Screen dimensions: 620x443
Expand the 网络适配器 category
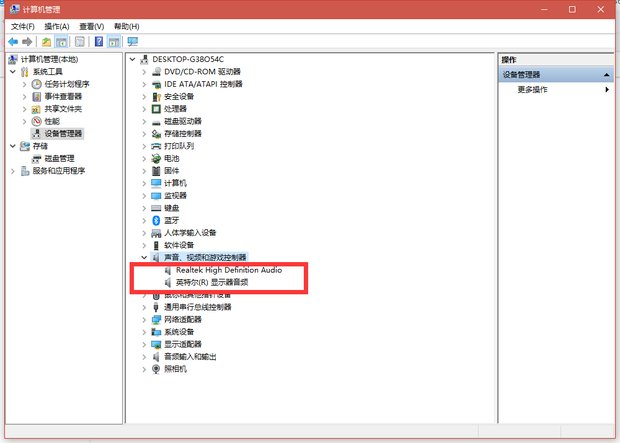(x=144, y=319)
